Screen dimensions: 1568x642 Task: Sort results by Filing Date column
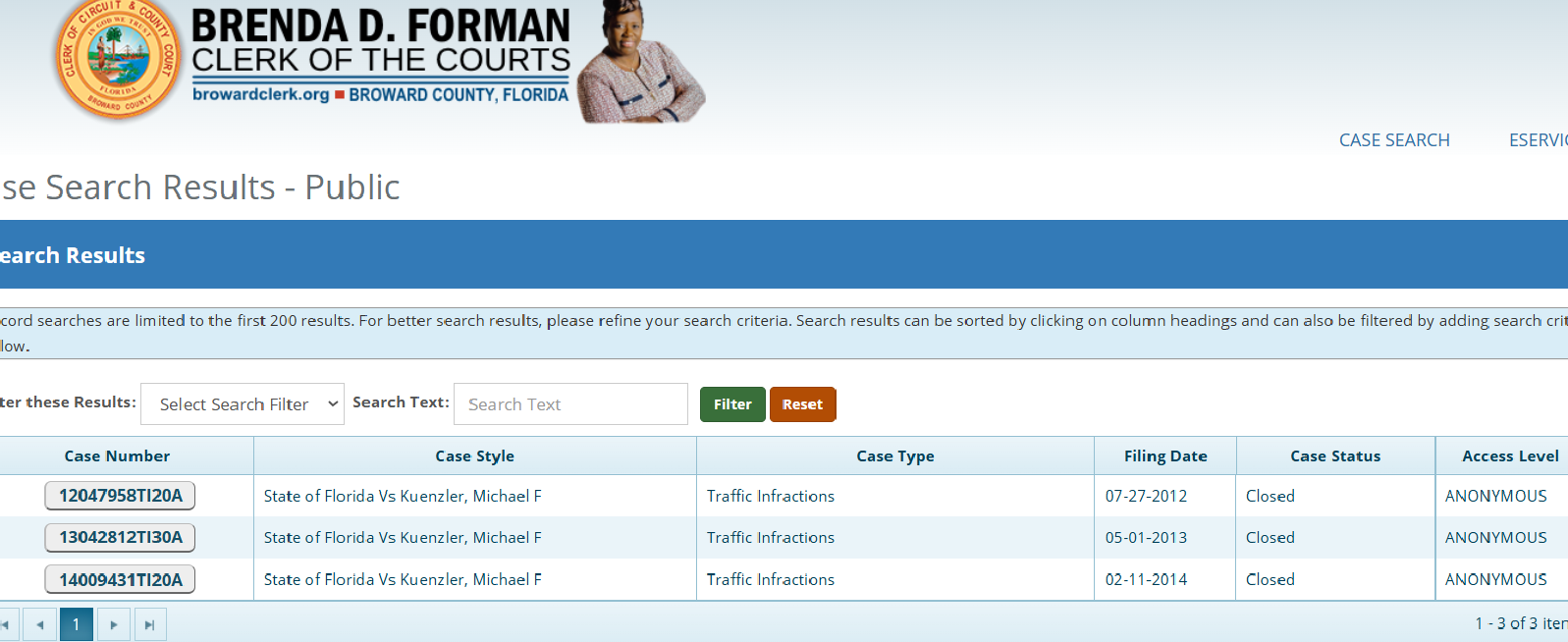coord(1165,456)
